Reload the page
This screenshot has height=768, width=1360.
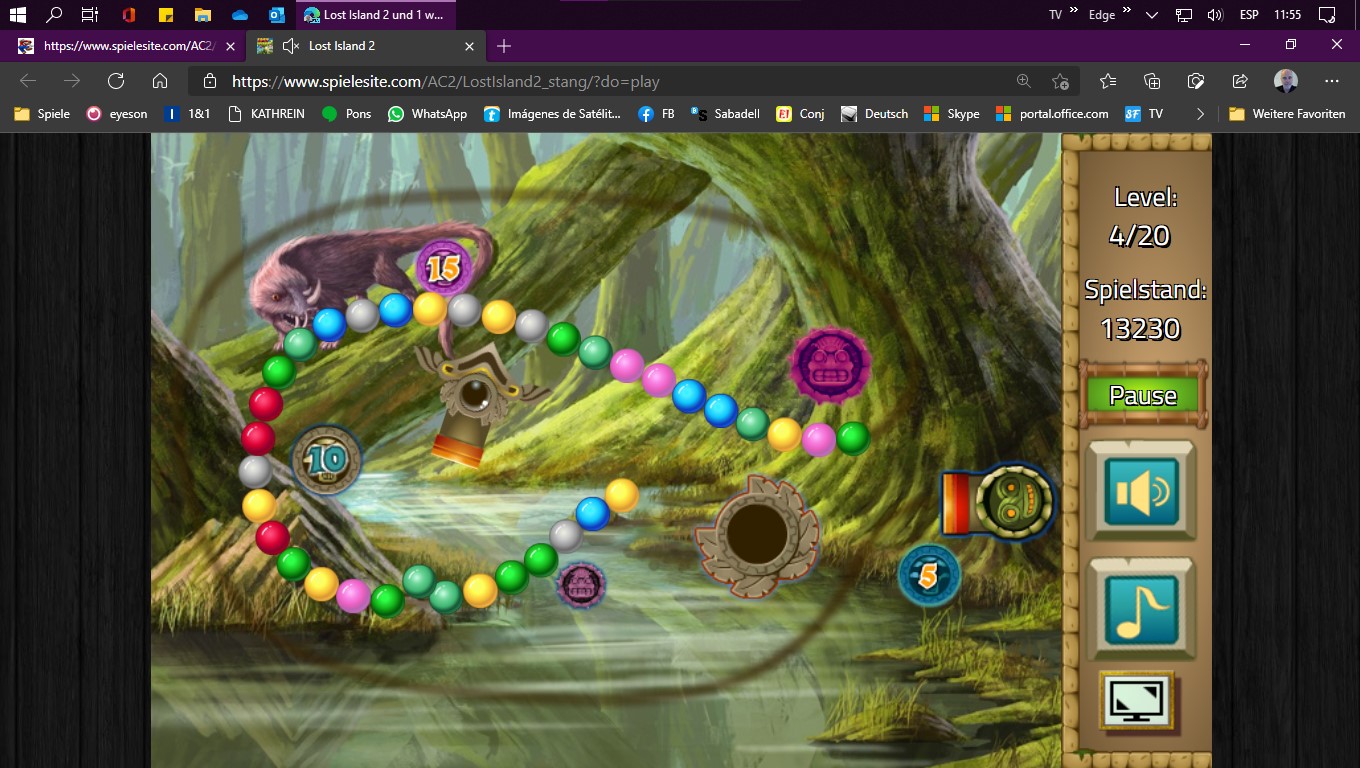pyautogui.click(x=116, y=82)
